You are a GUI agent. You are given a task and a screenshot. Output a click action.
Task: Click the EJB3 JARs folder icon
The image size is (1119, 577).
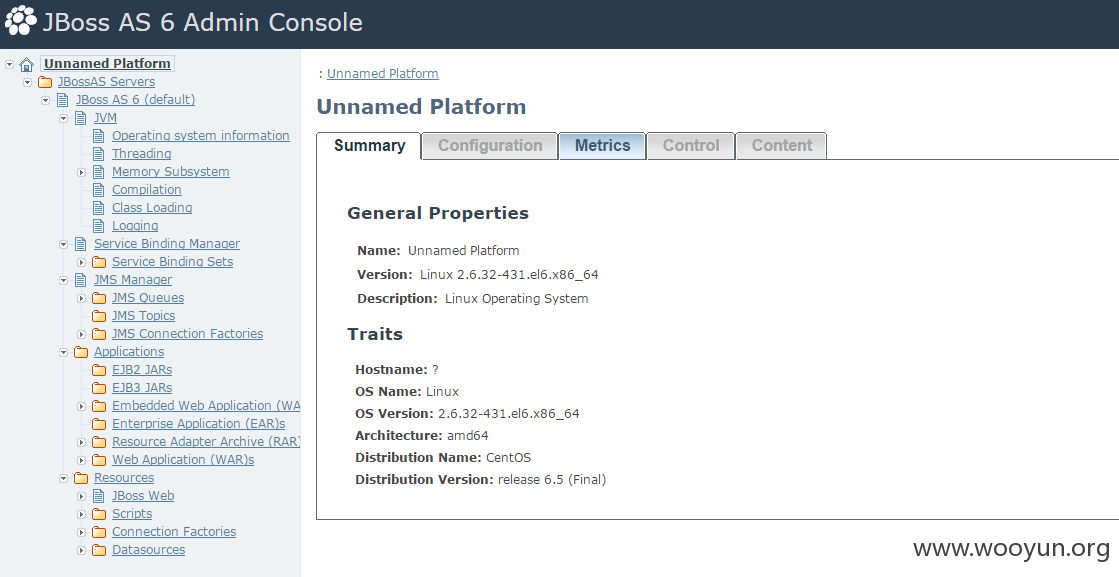(x=99, y=388)
